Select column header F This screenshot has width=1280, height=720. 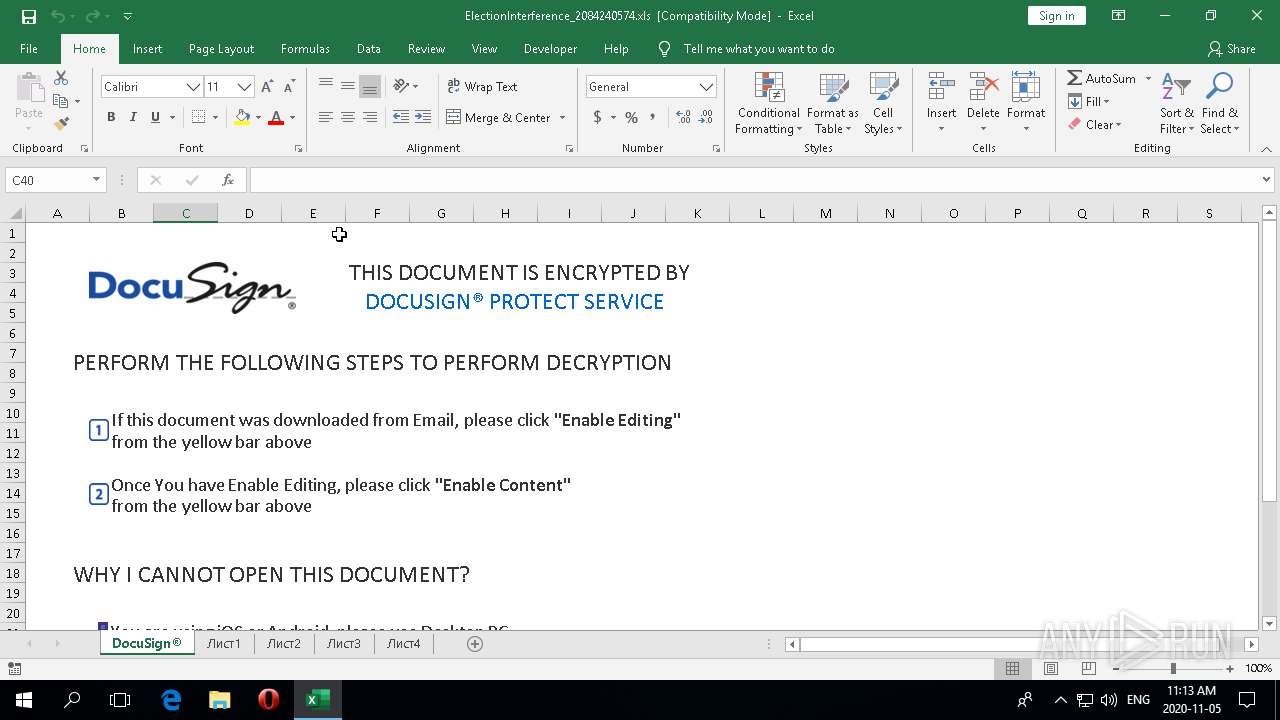click(377, 213)
